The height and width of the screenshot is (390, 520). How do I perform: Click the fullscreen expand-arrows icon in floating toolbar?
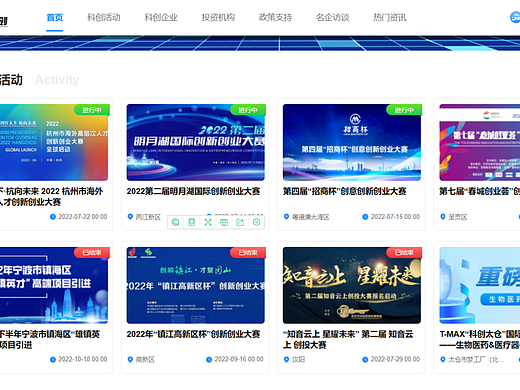click(208, 222)
